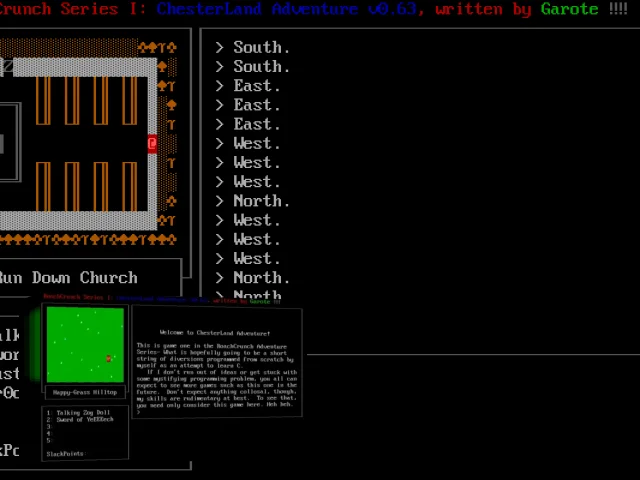Click empty inventory slot 3

click(x=49, y=427)
